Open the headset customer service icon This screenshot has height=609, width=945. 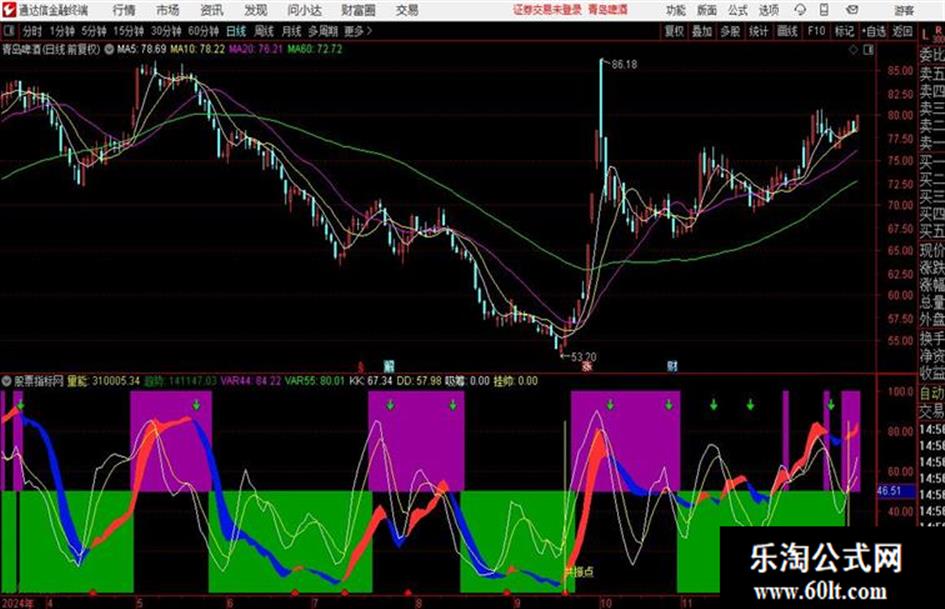tap(800, 10)
